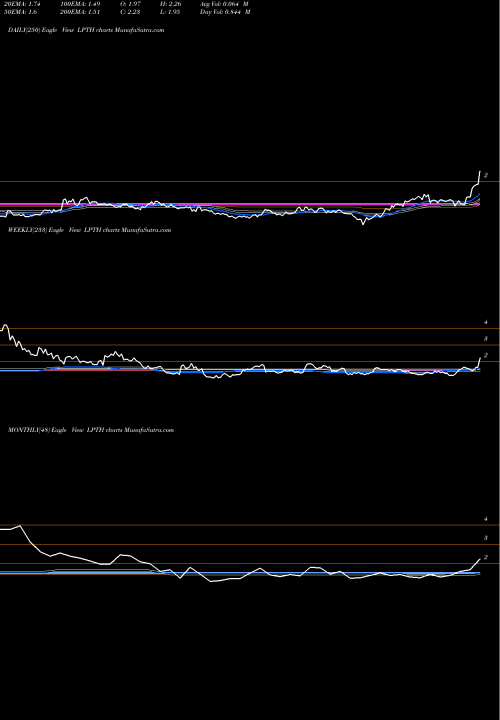The width and height of the screenshot is (500, 720).
Task: Select the 50EMA: 1.6 value
Action: [20, 12]
